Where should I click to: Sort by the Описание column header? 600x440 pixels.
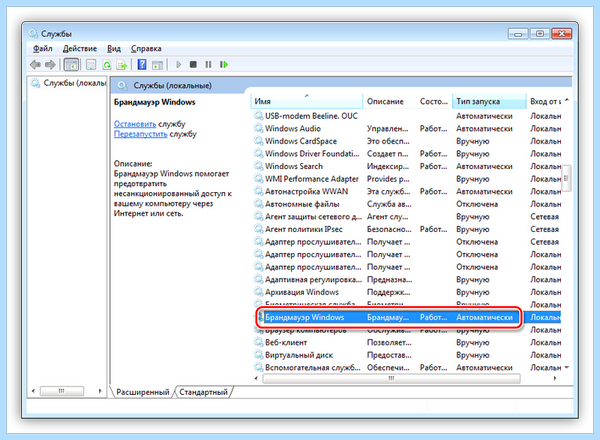point(390,101)
